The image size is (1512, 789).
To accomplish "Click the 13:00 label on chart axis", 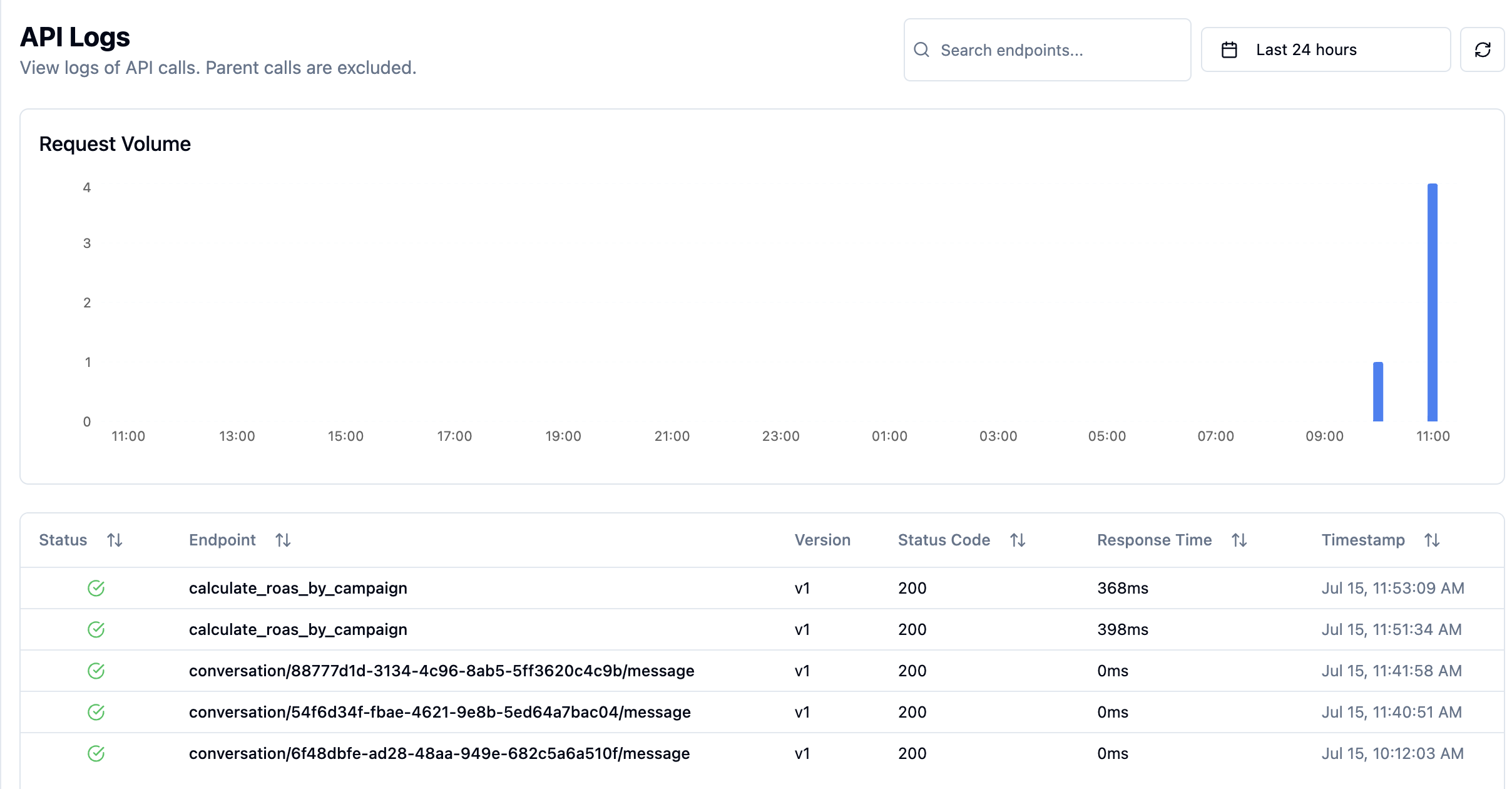I will click(x=237, y=436).
